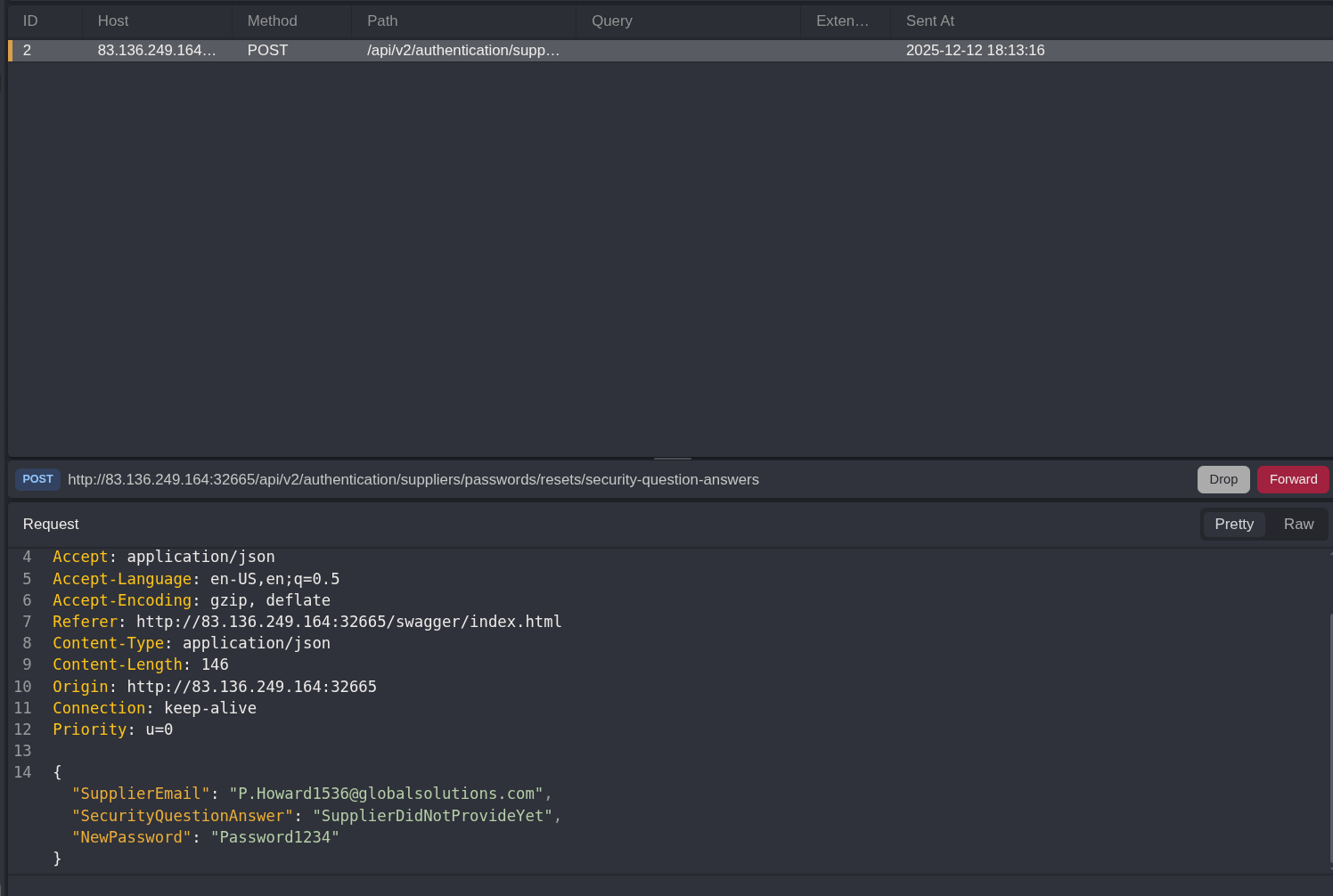Sort by the ID column header
The height and width of the screenshot is (896, 1333).
click(x=30, y=20)
